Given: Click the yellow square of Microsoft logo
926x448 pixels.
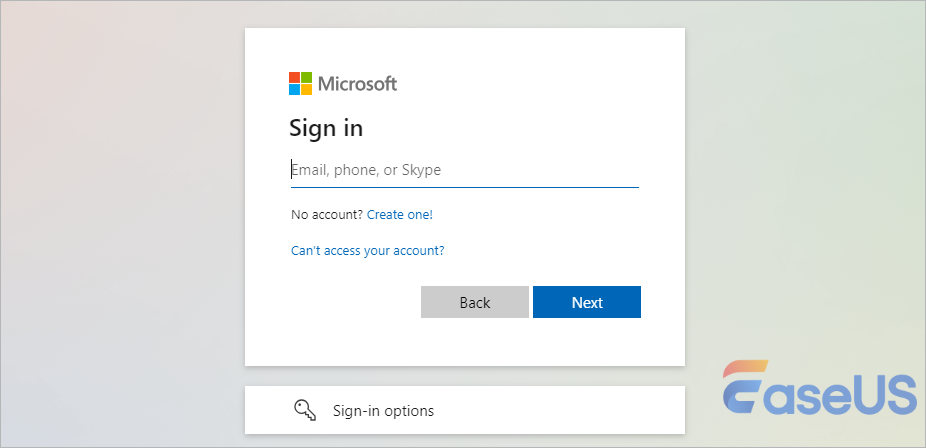Looking at the screenshot, I should [307, 89].
